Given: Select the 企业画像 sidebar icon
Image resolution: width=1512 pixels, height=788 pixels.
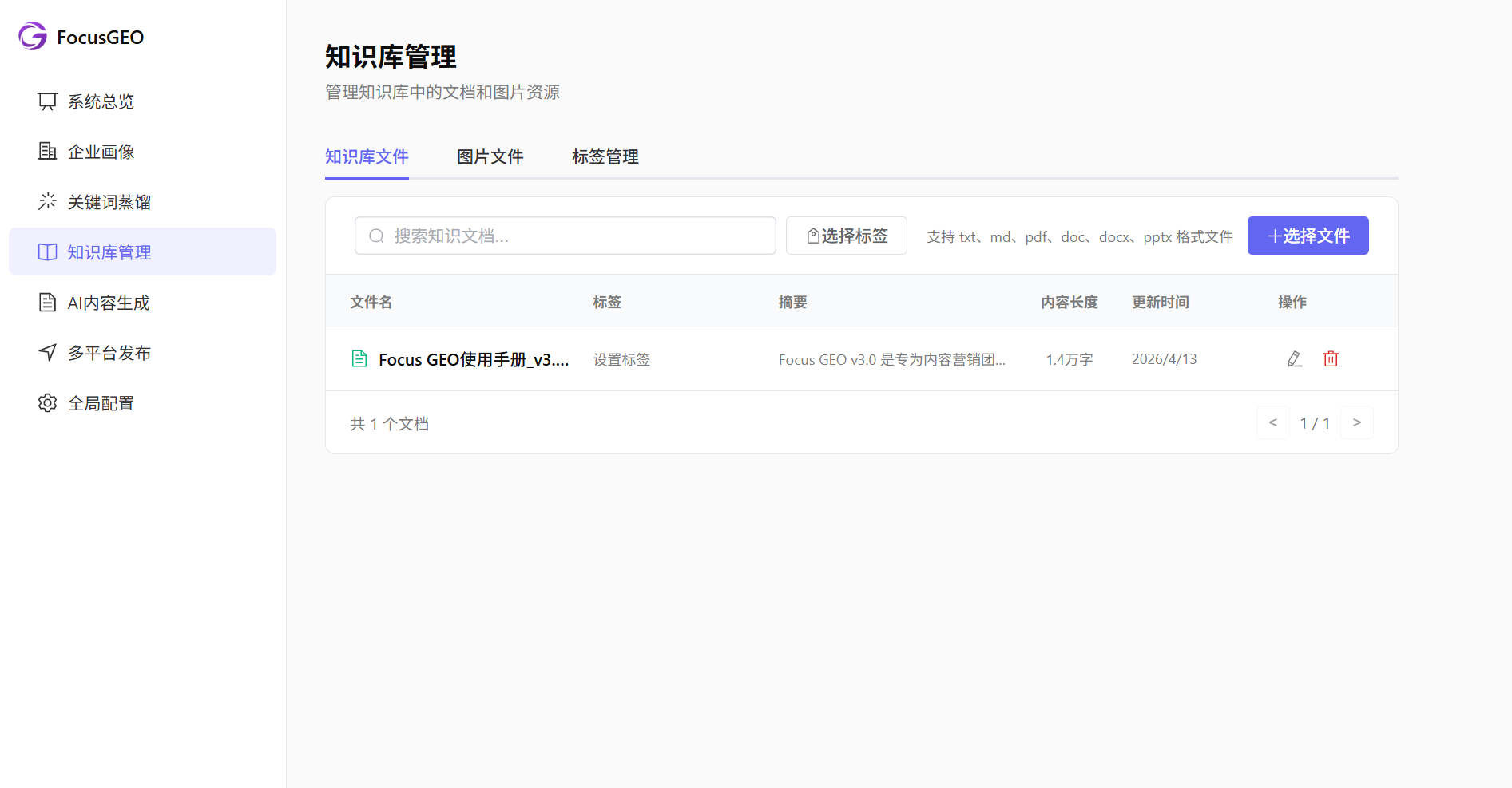Looking at the screenshot, I should (47, 152).
